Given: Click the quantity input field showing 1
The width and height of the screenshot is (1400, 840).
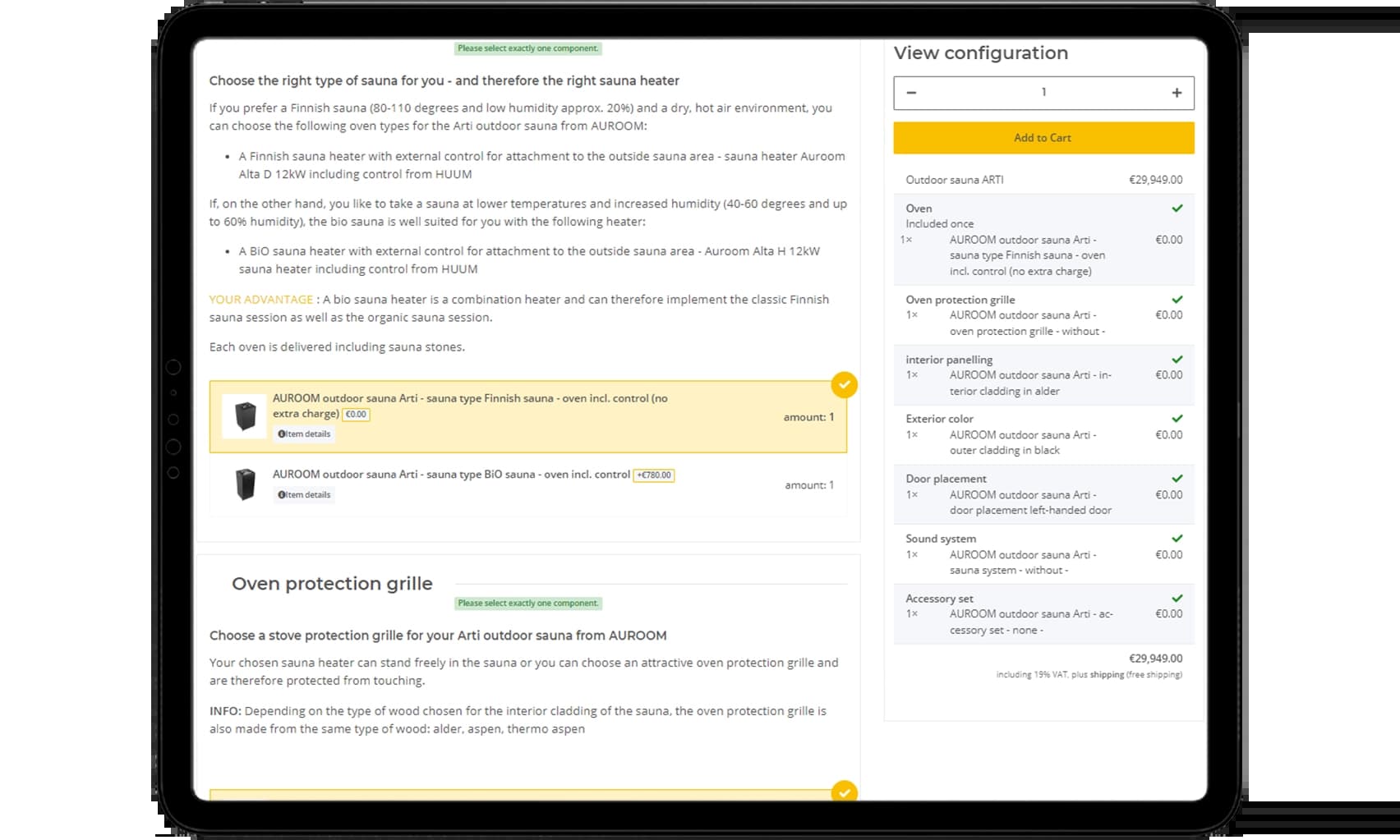Looking at the screenshot, I should [1043, 93].
